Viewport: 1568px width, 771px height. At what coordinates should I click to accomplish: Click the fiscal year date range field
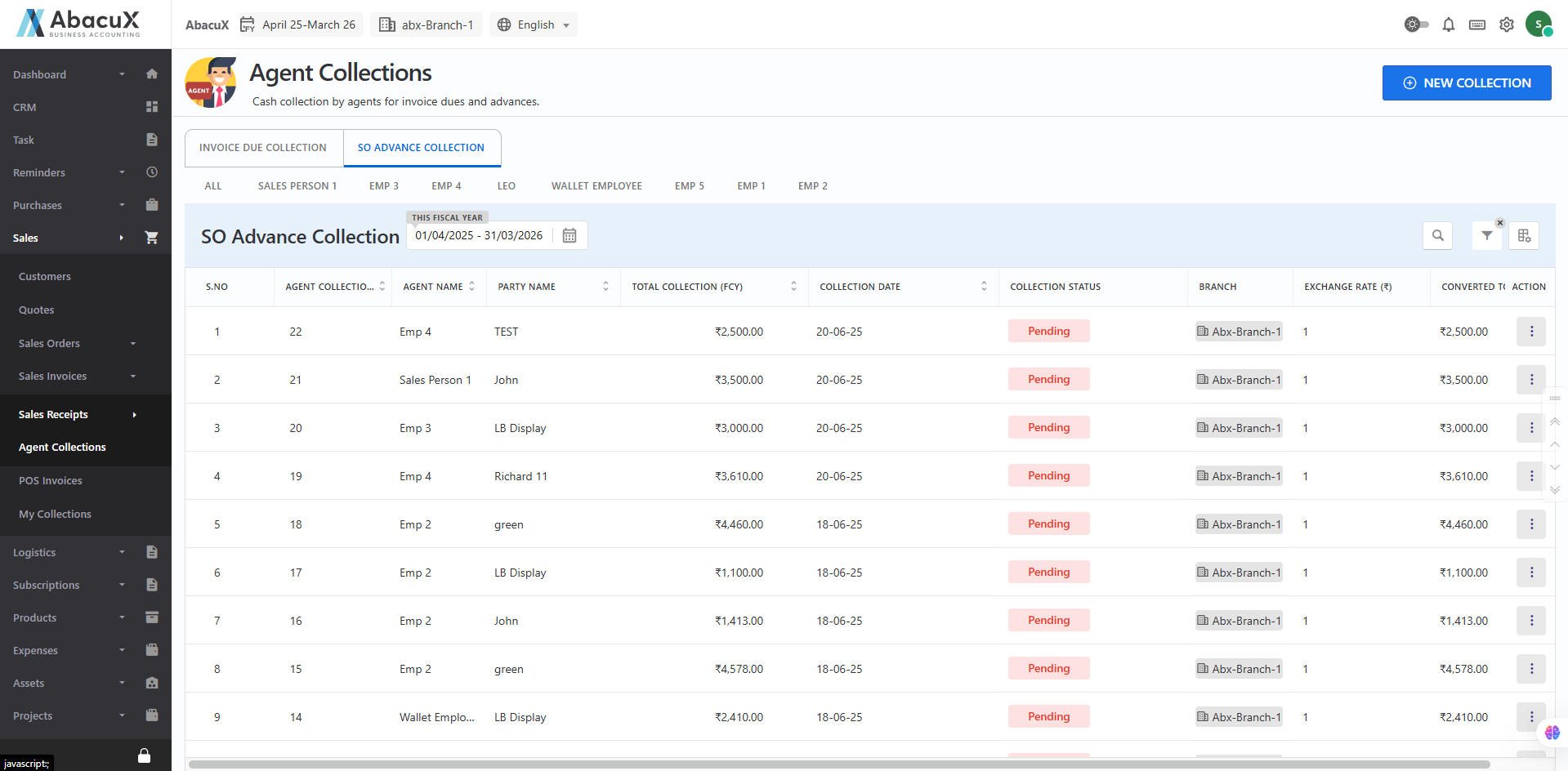479,235
